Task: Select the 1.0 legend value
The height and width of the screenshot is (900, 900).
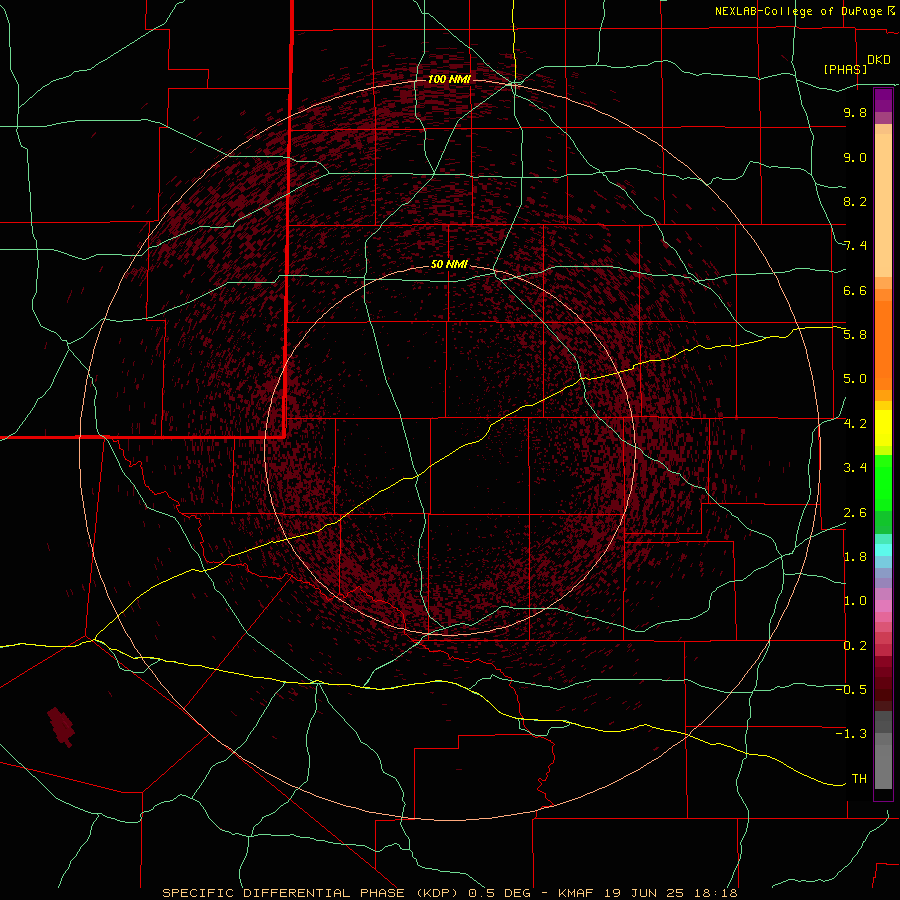Action: [x=855, y=601]
